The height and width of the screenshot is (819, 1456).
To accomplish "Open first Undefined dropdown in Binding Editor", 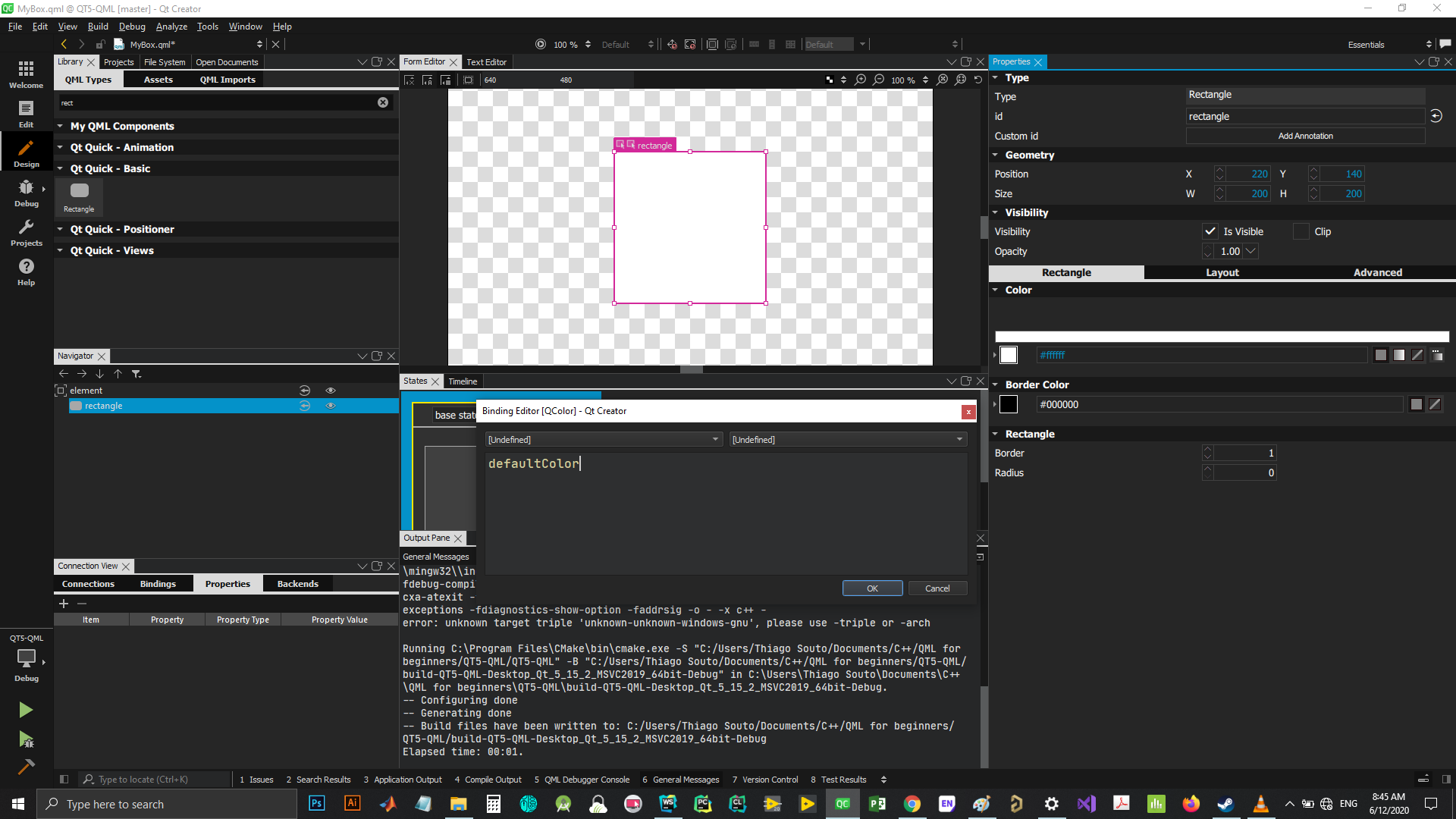I will (604, 439).
